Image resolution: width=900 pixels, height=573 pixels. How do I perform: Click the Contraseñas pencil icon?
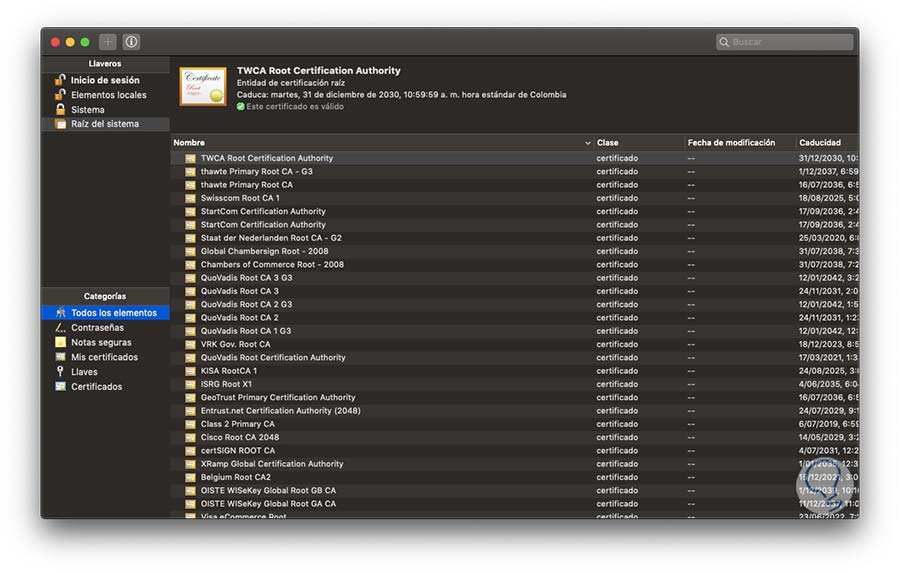pos(60,327)
